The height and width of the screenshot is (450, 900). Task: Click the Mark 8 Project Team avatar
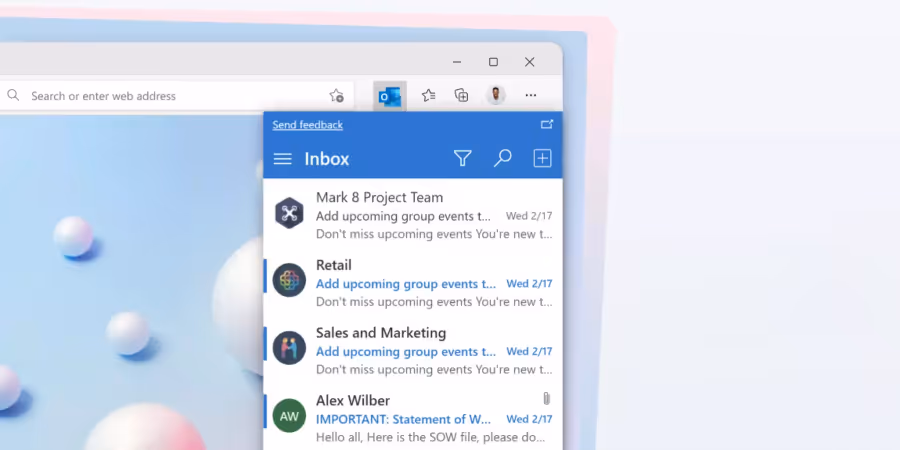[x=289, y=213]
